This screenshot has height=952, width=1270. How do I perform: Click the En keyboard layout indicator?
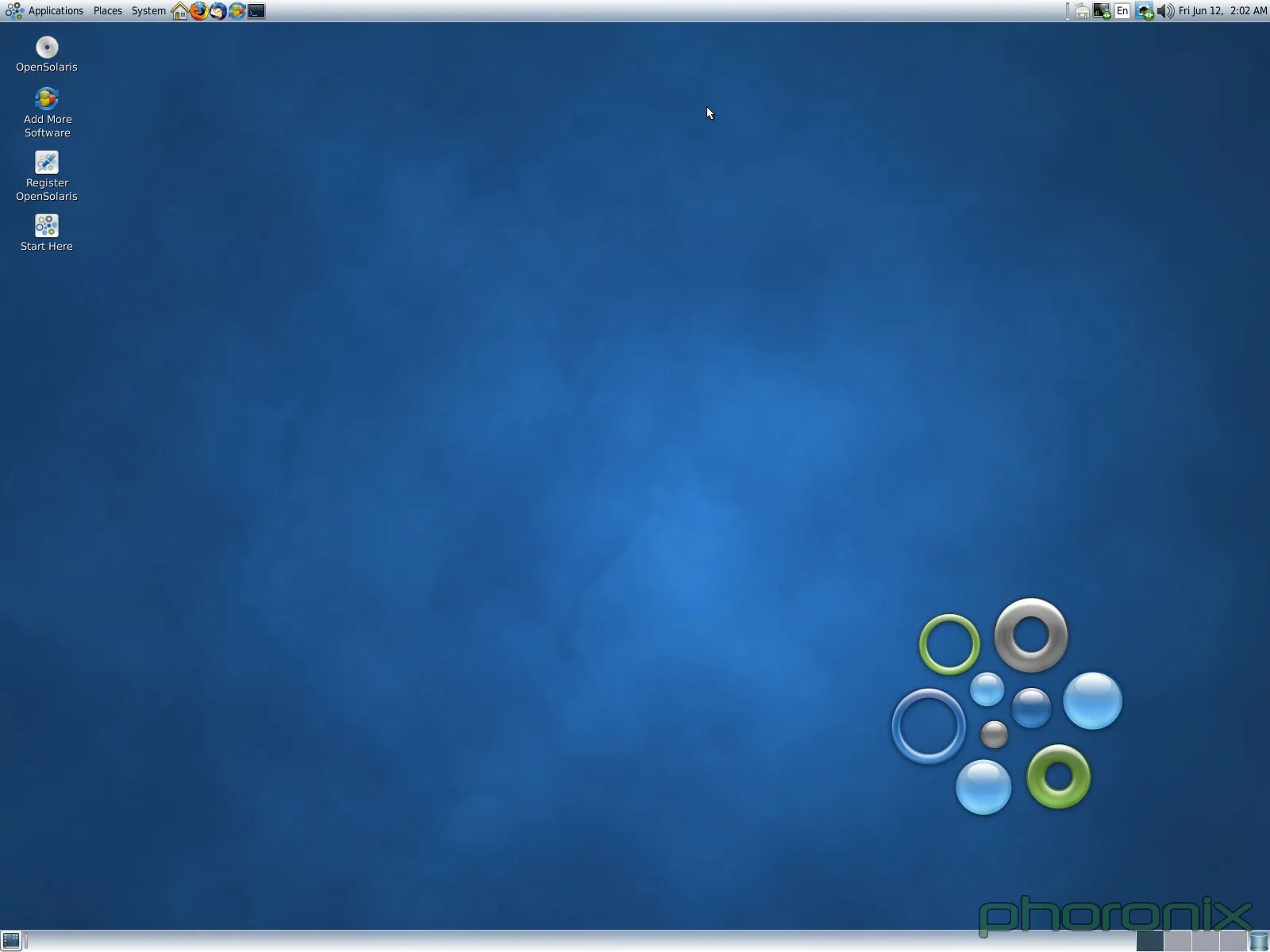(x=1122, y=11)
